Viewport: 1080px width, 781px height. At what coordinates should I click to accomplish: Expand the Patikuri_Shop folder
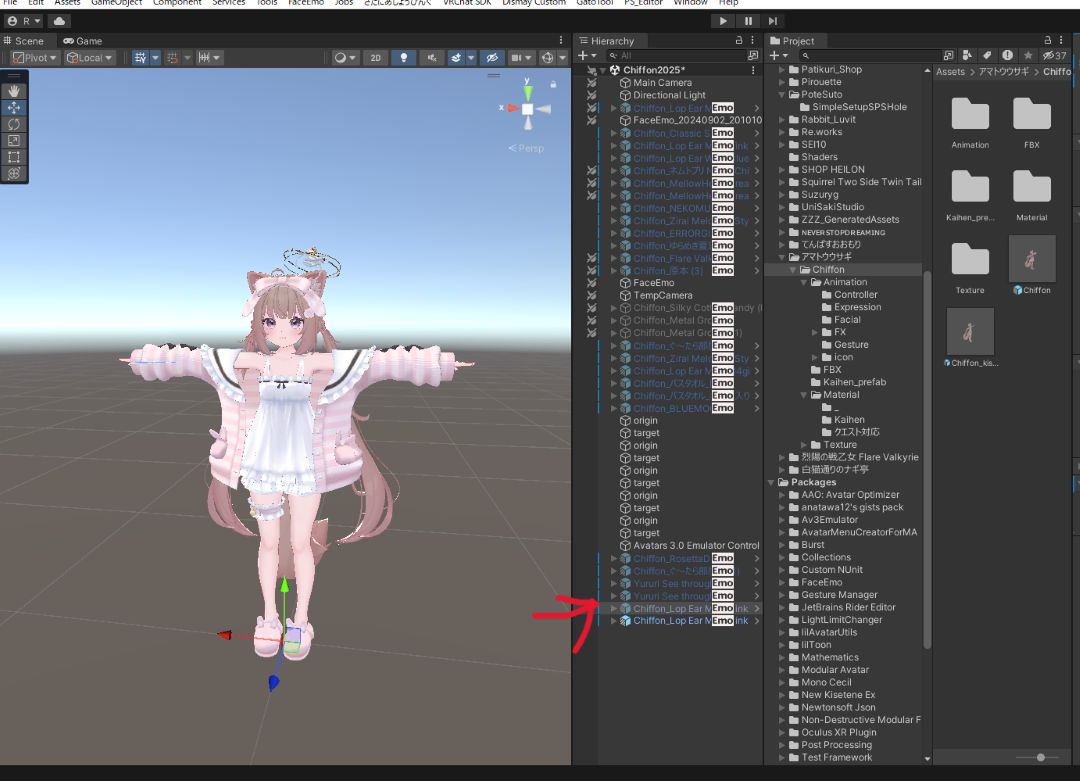[782, 70]
